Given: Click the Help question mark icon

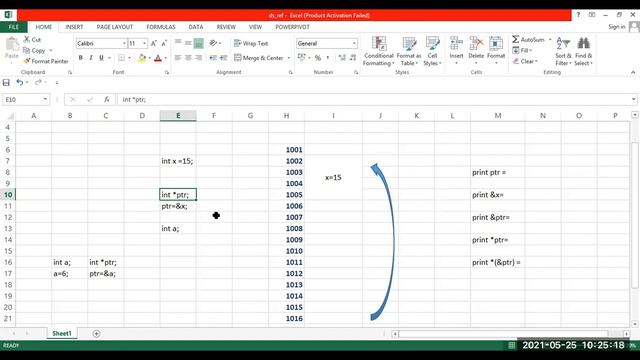Looking at the screenshot, I should tap(578, 15).
